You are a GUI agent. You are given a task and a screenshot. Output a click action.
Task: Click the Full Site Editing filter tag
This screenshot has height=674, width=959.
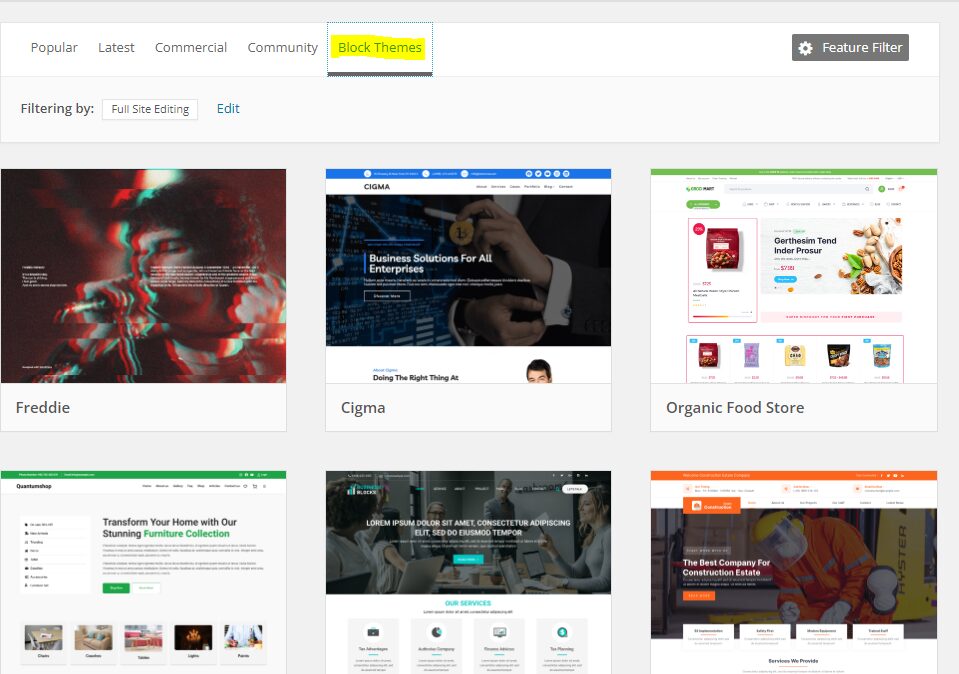150,109
